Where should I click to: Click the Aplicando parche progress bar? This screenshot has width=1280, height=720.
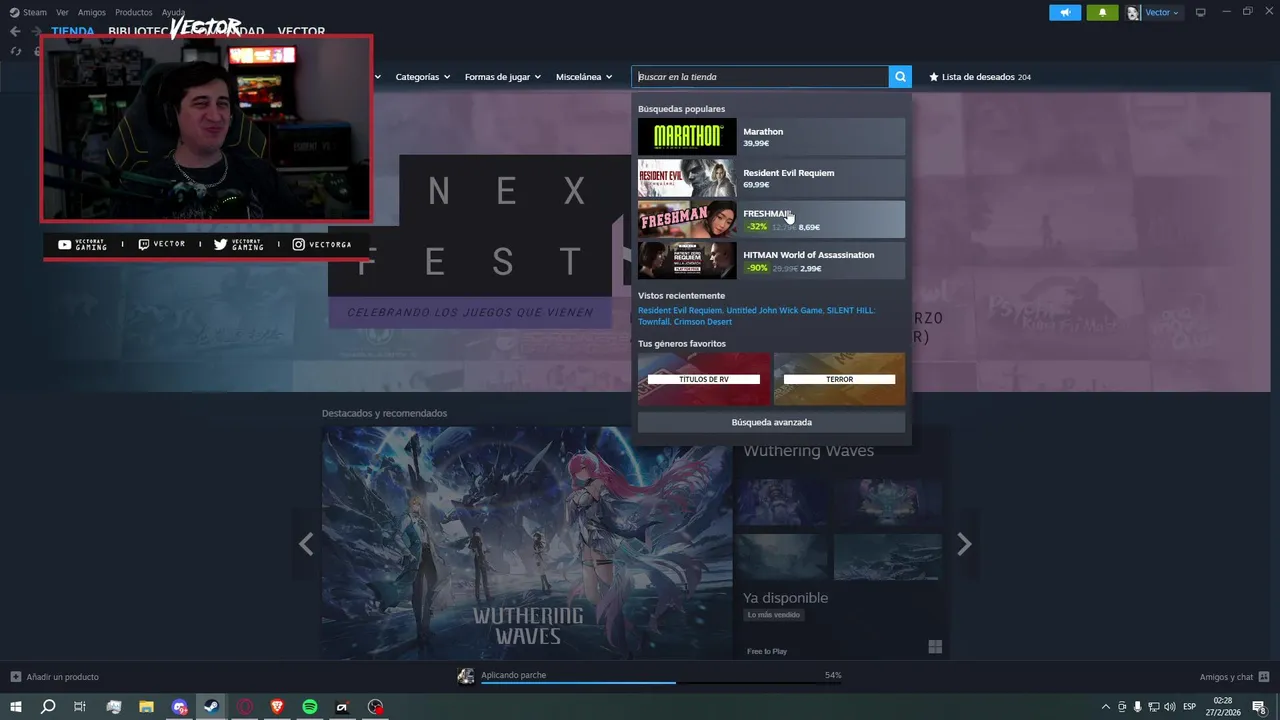(661, 683)
